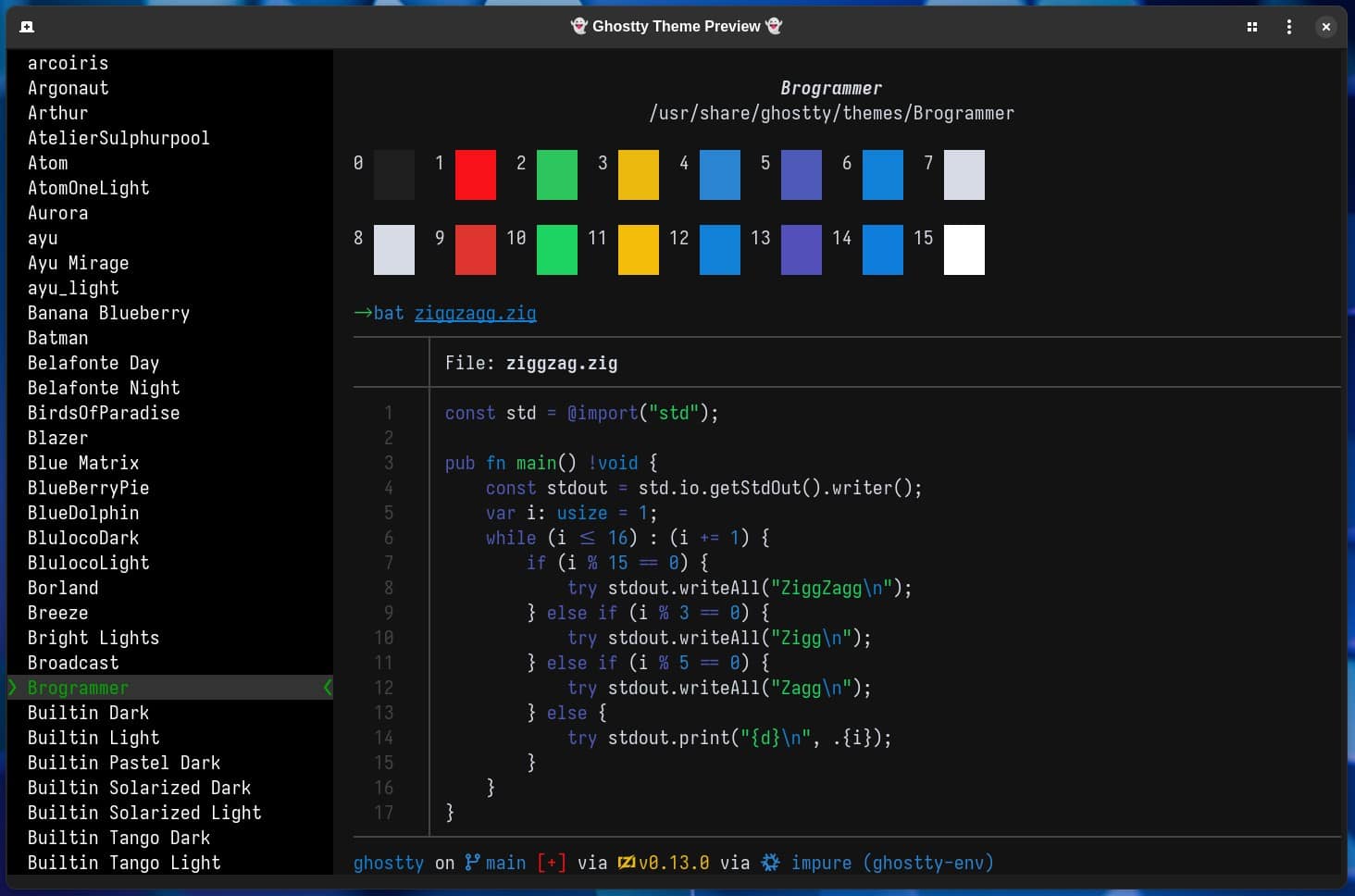Screen dimensions: 1355x896
Task: Click the arrow prompt before the bat command
Action: [362, 313]
